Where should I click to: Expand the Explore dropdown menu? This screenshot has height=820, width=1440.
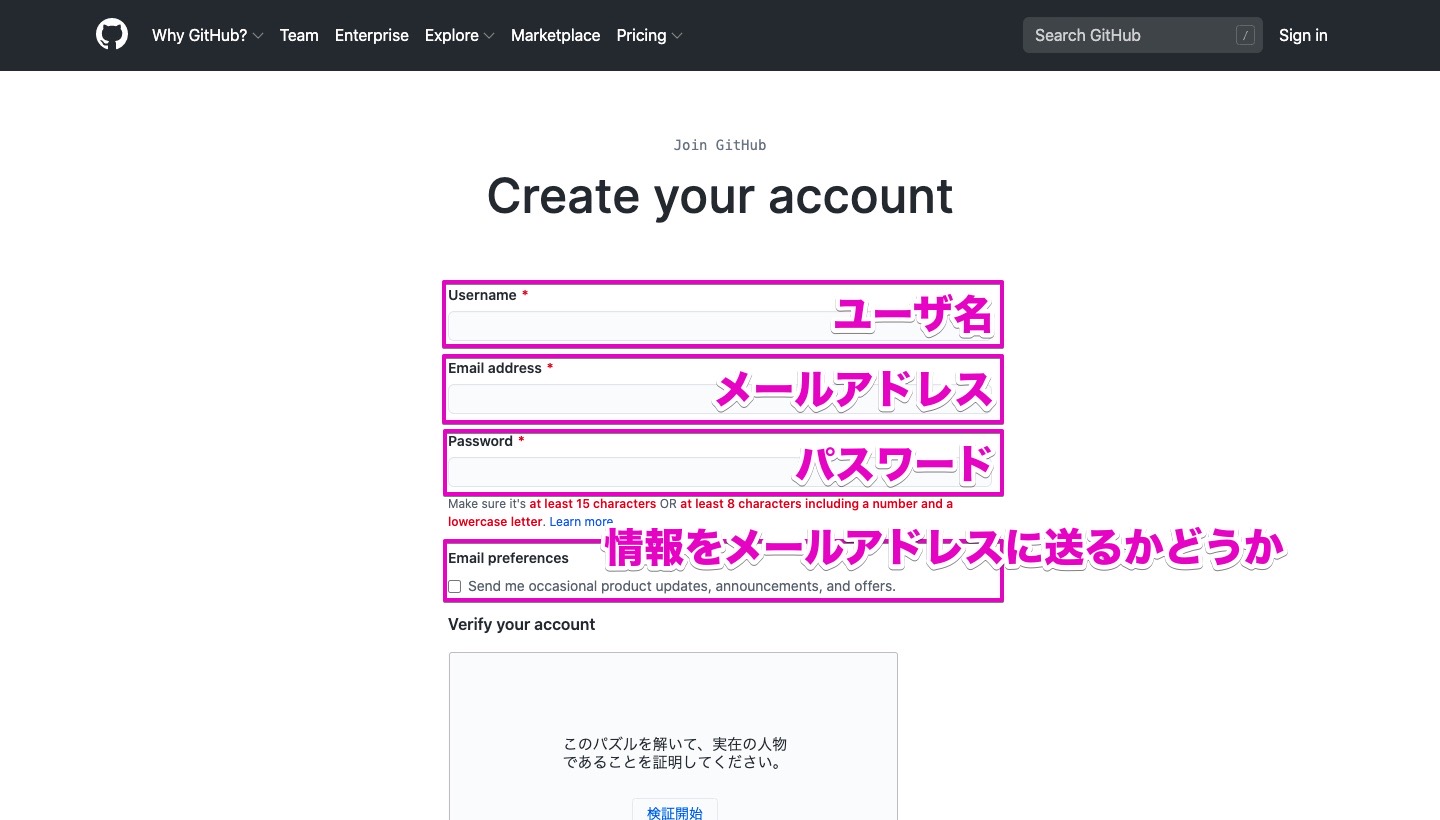[459, 35]
